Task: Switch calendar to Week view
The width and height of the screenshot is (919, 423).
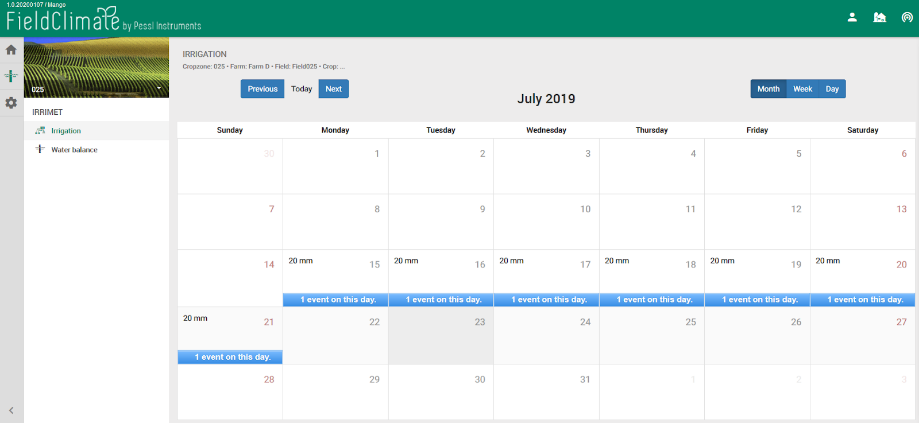Action: coord(802,89)
